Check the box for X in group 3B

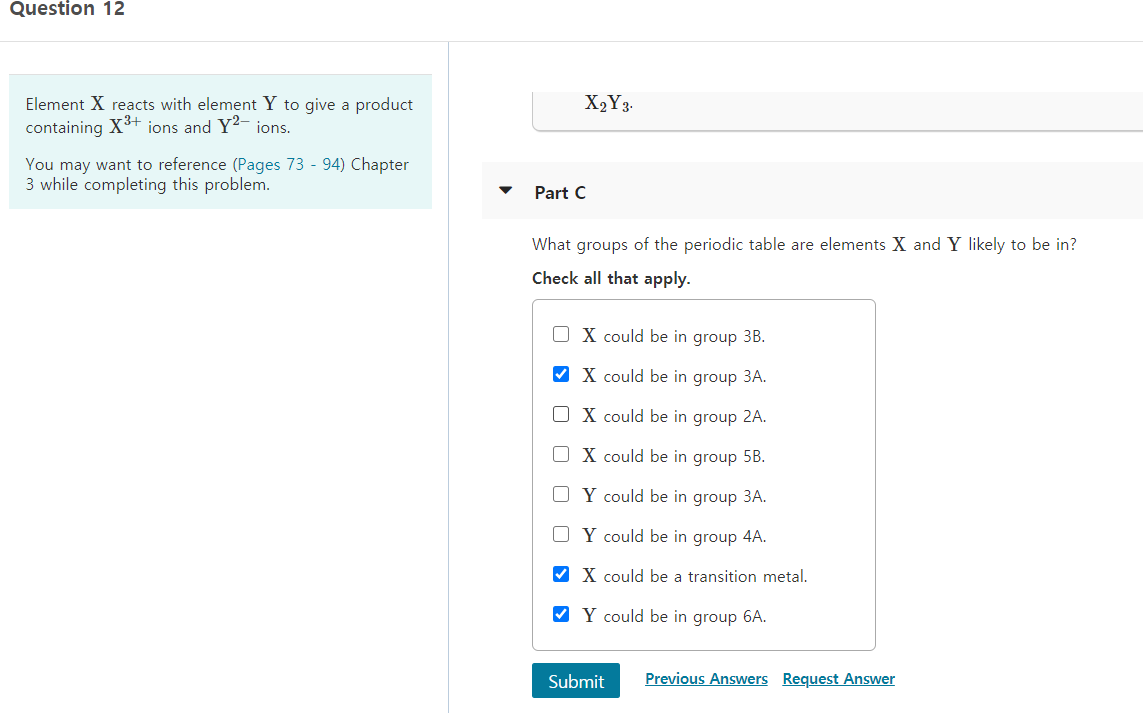(561, 334)
